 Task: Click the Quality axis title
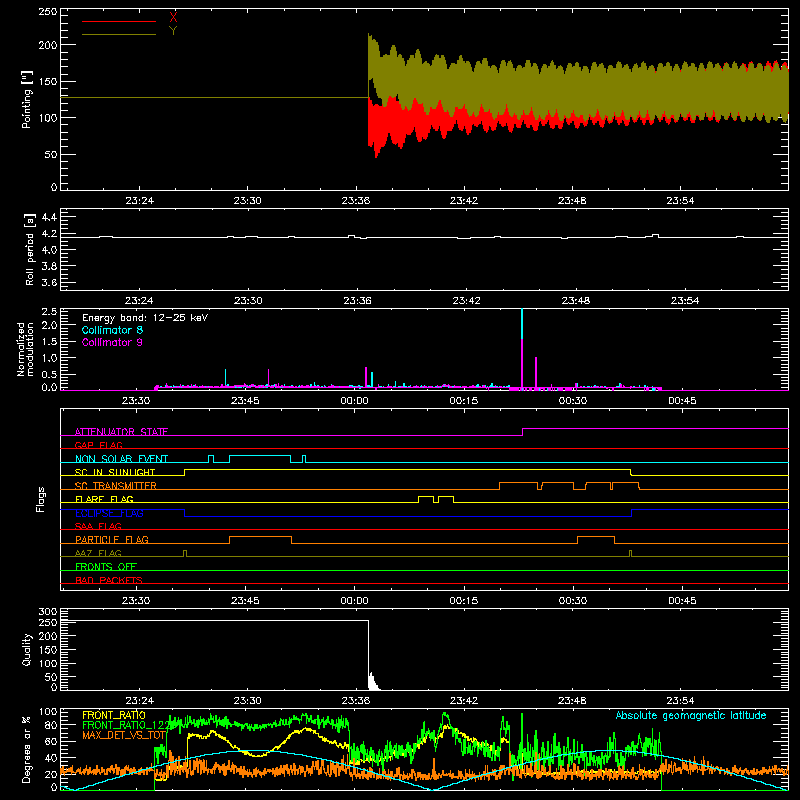pos(27,649)
